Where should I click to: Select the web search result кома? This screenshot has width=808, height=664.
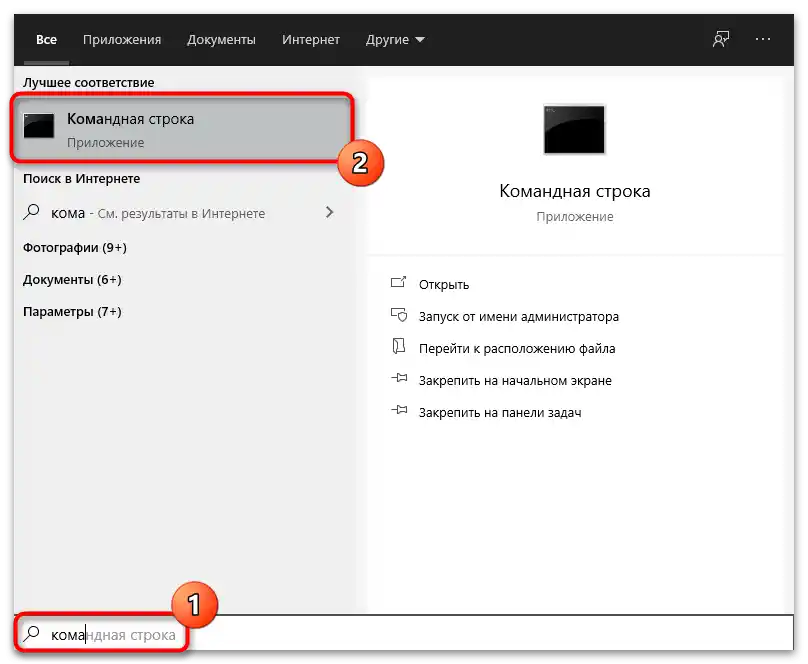coord(182,213)
